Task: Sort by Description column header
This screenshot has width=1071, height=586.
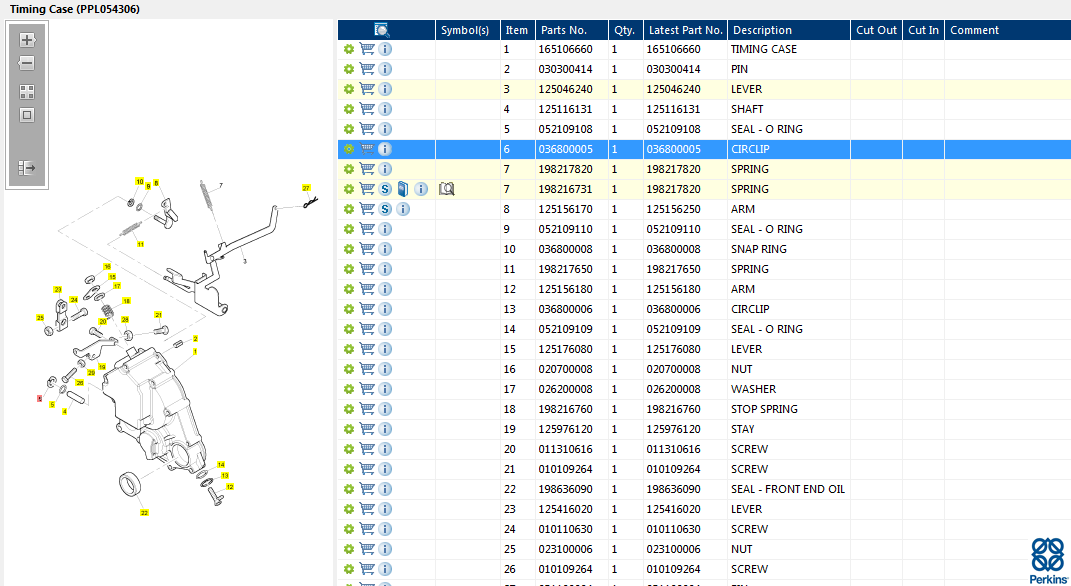Action: coord(761,30)
